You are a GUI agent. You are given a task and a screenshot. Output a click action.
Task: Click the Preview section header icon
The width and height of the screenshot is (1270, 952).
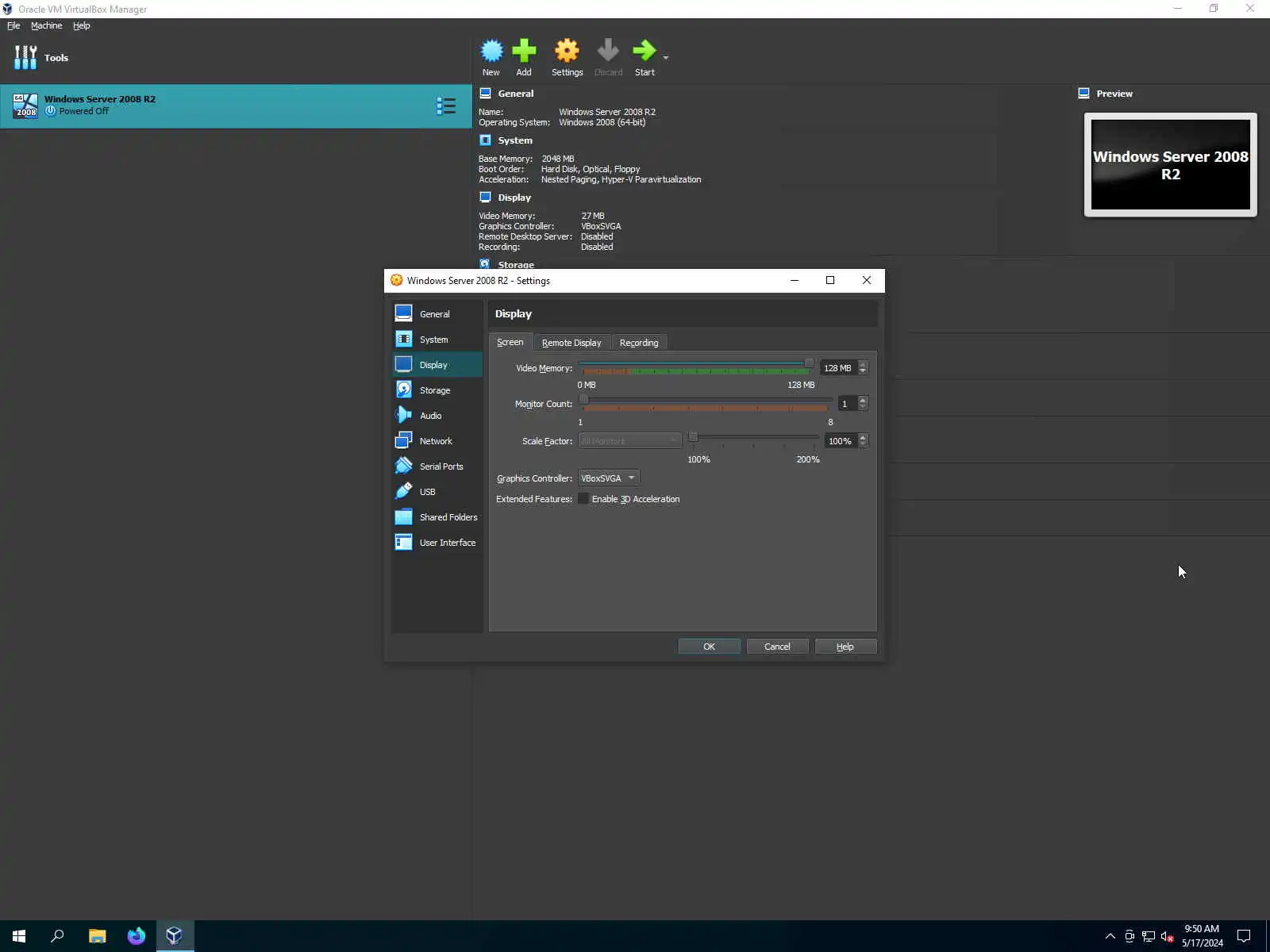tap(1083, 94)
